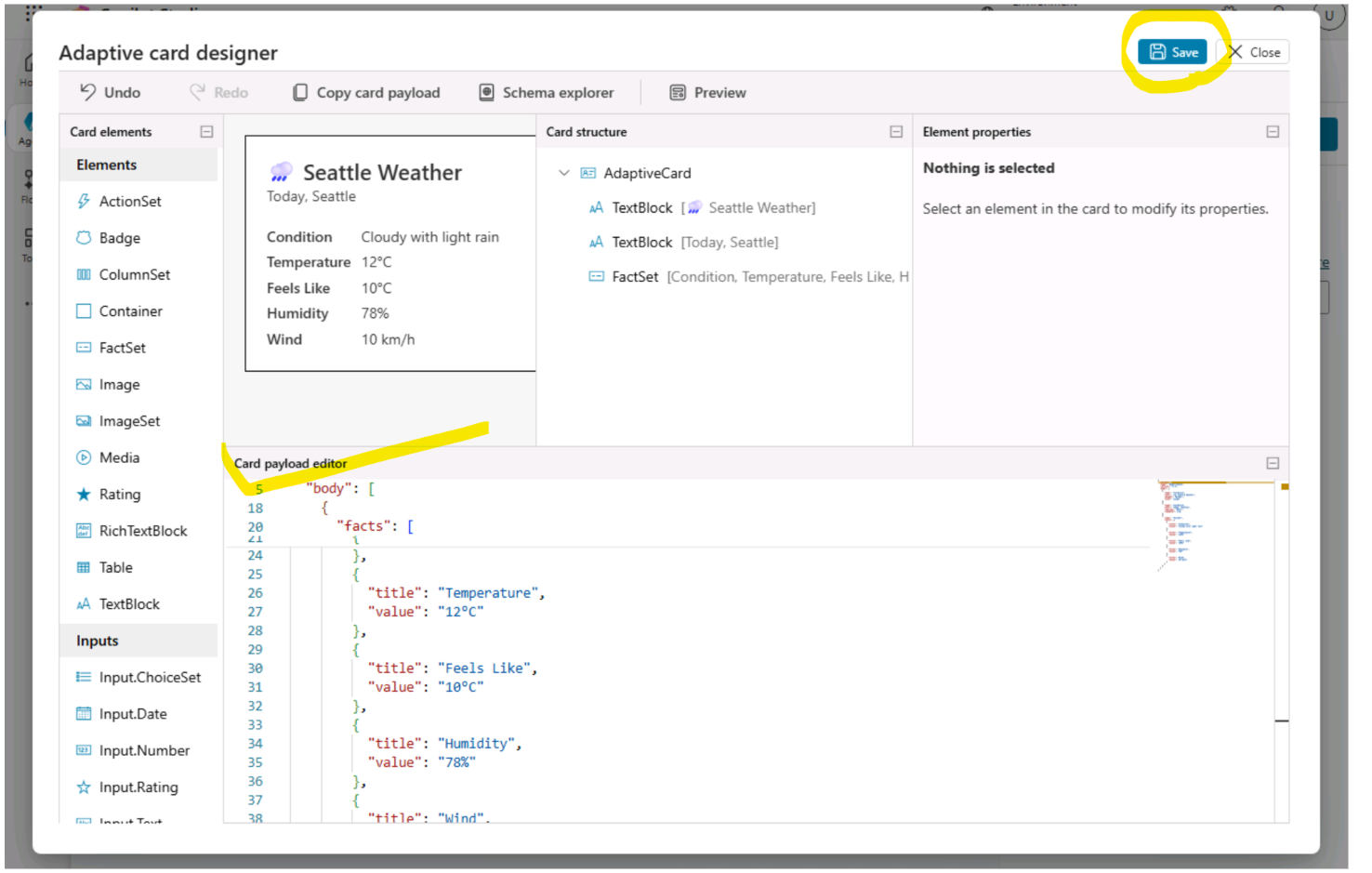Open the card Preview
Screen dimensions: 1372x873
tap(707, 92)
